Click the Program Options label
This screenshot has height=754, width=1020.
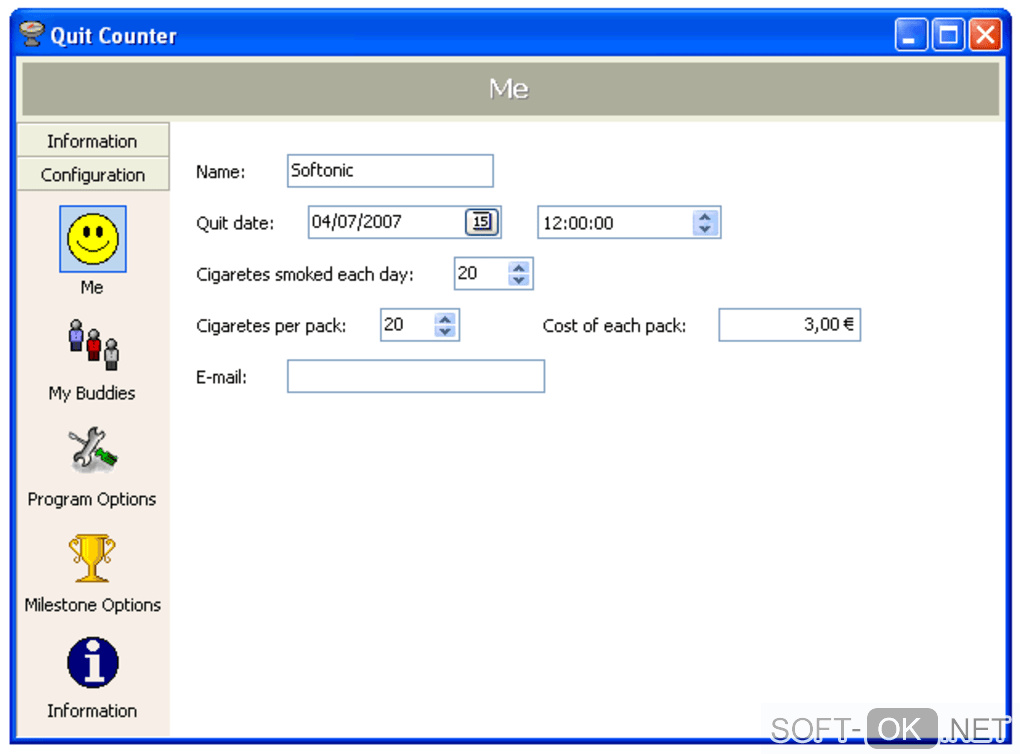tap(92, 499)
